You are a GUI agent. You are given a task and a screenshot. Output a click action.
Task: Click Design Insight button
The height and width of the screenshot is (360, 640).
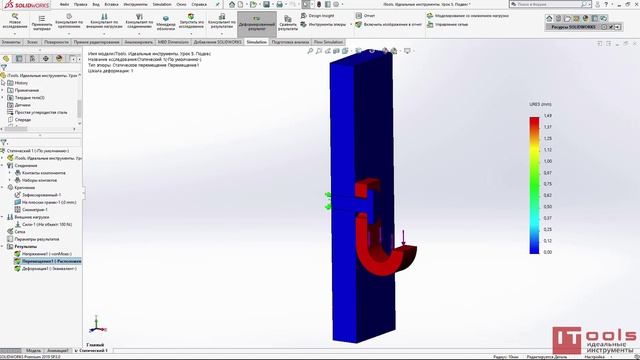coord(317,16)
